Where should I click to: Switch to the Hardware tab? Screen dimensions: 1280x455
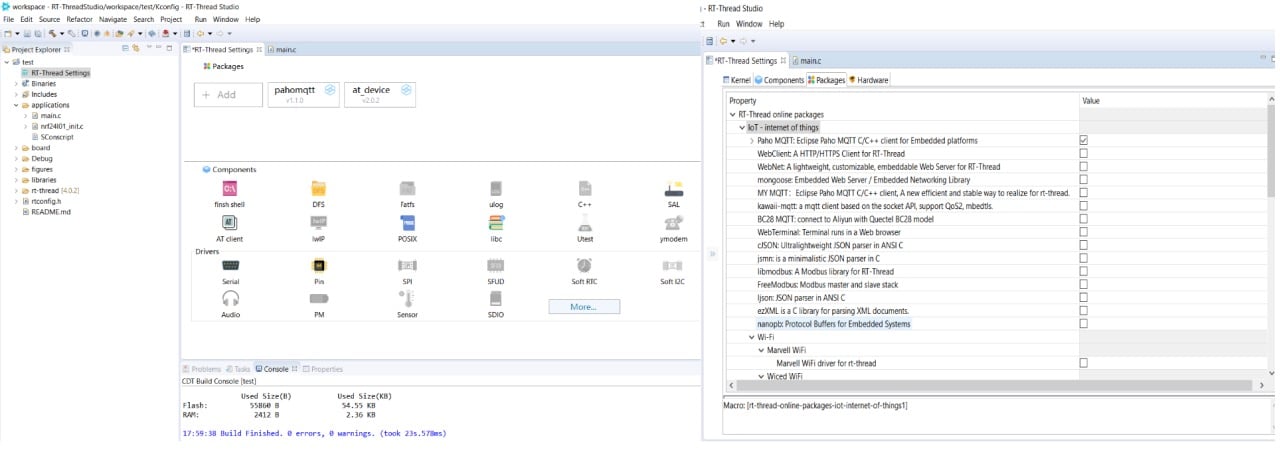click(x=868, y=80)
